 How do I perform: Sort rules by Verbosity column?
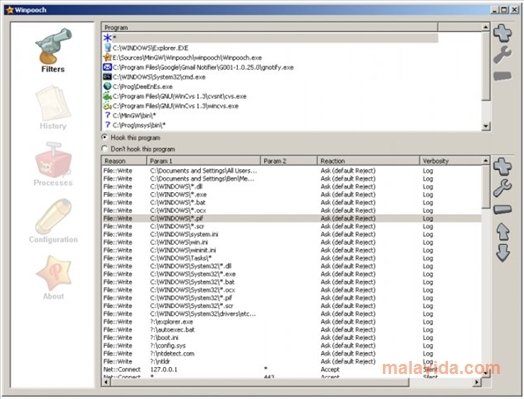pos(450,161)
